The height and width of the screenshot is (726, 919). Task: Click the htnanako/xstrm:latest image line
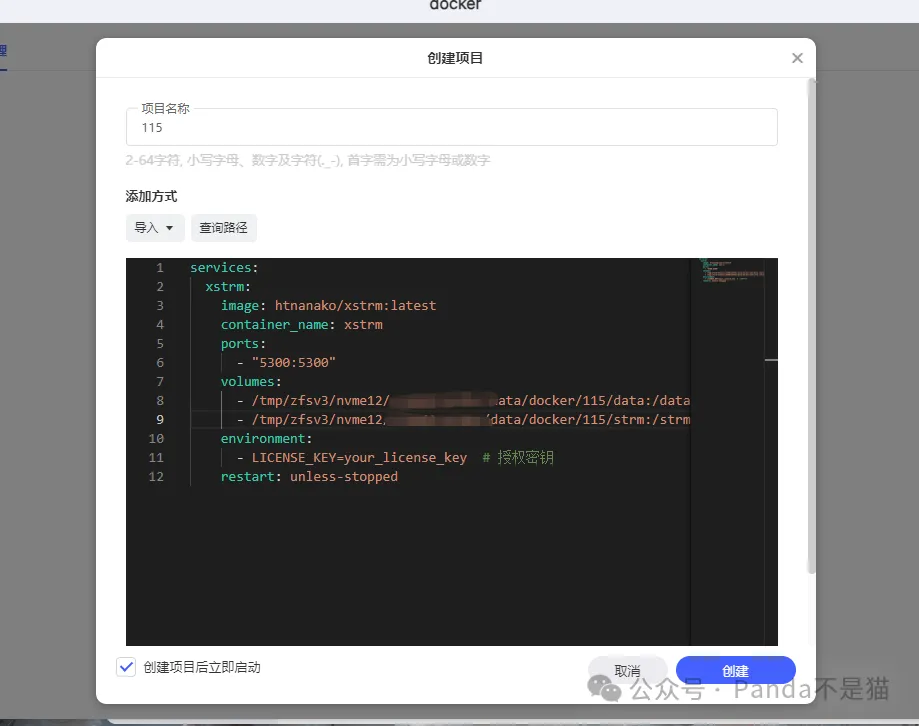(x=326, y=305)
